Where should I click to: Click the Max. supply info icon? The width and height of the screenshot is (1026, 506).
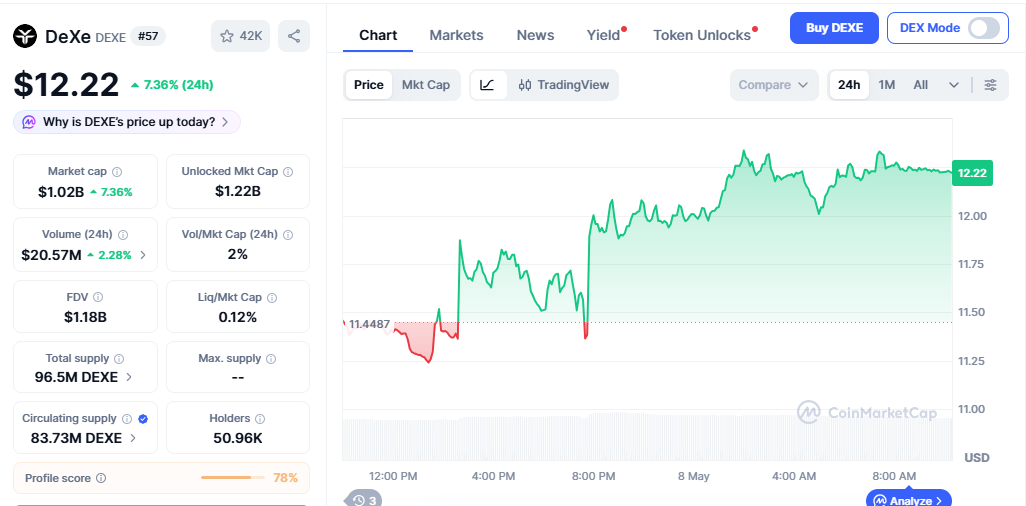pos(271,359)
